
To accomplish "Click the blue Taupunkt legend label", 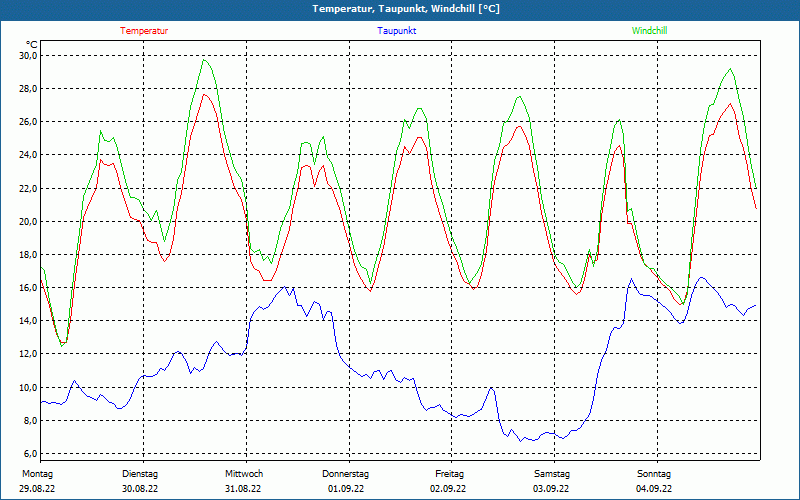I will [x=396, y=31].
